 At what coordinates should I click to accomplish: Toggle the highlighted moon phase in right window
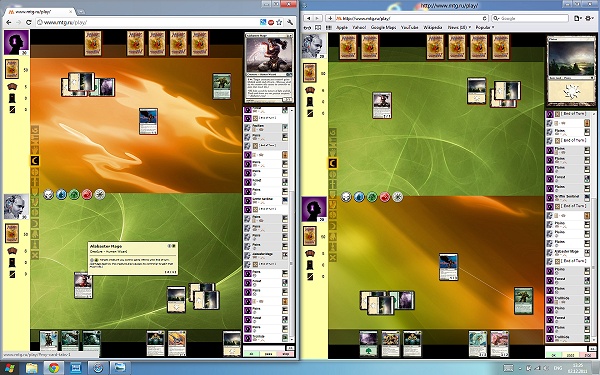point(333,164)
